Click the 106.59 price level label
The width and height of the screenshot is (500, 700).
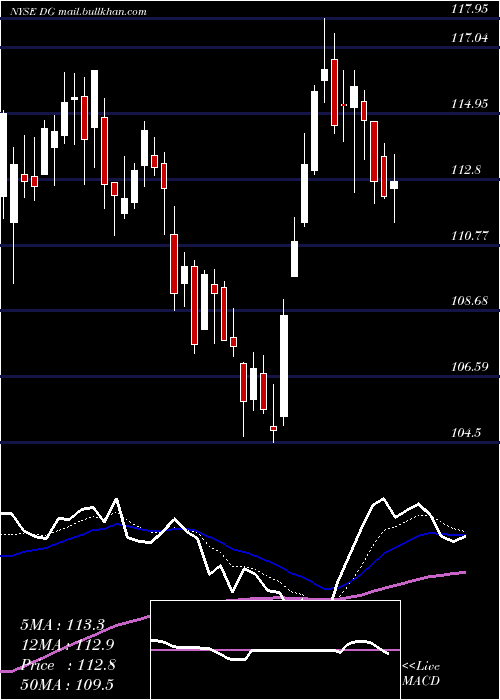point(469,367)
